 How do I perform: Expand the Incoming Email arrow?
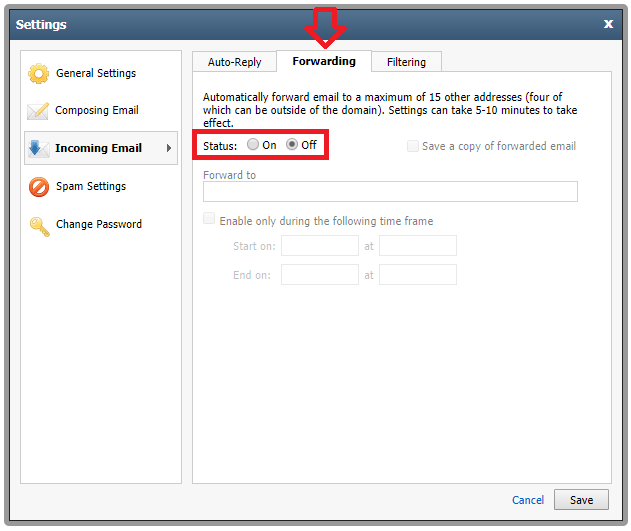(169, 148)
